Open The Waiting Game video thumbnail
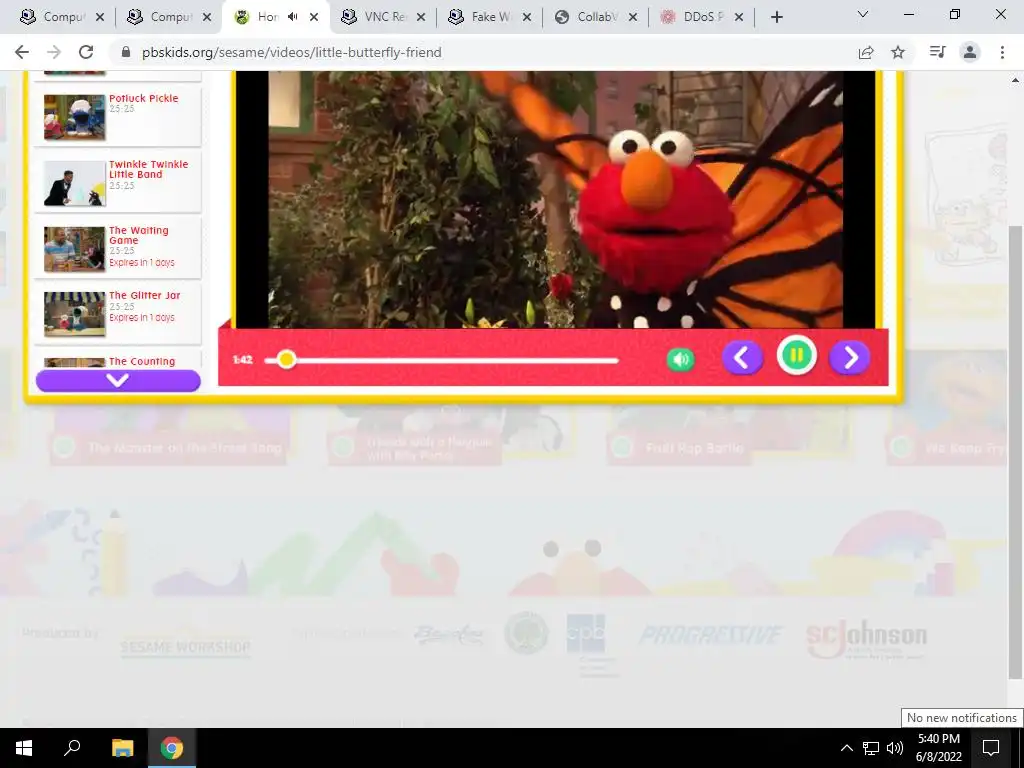 click(74, 249)
